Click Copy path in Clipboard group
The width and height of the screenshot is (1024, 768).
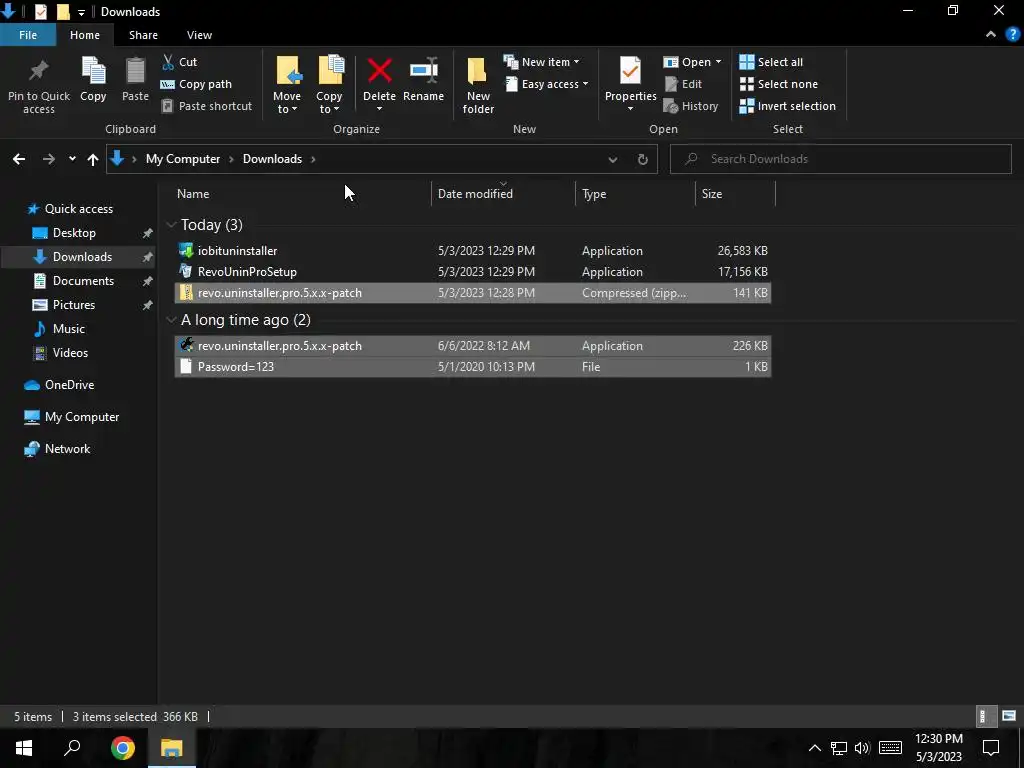tap(196, 84)
